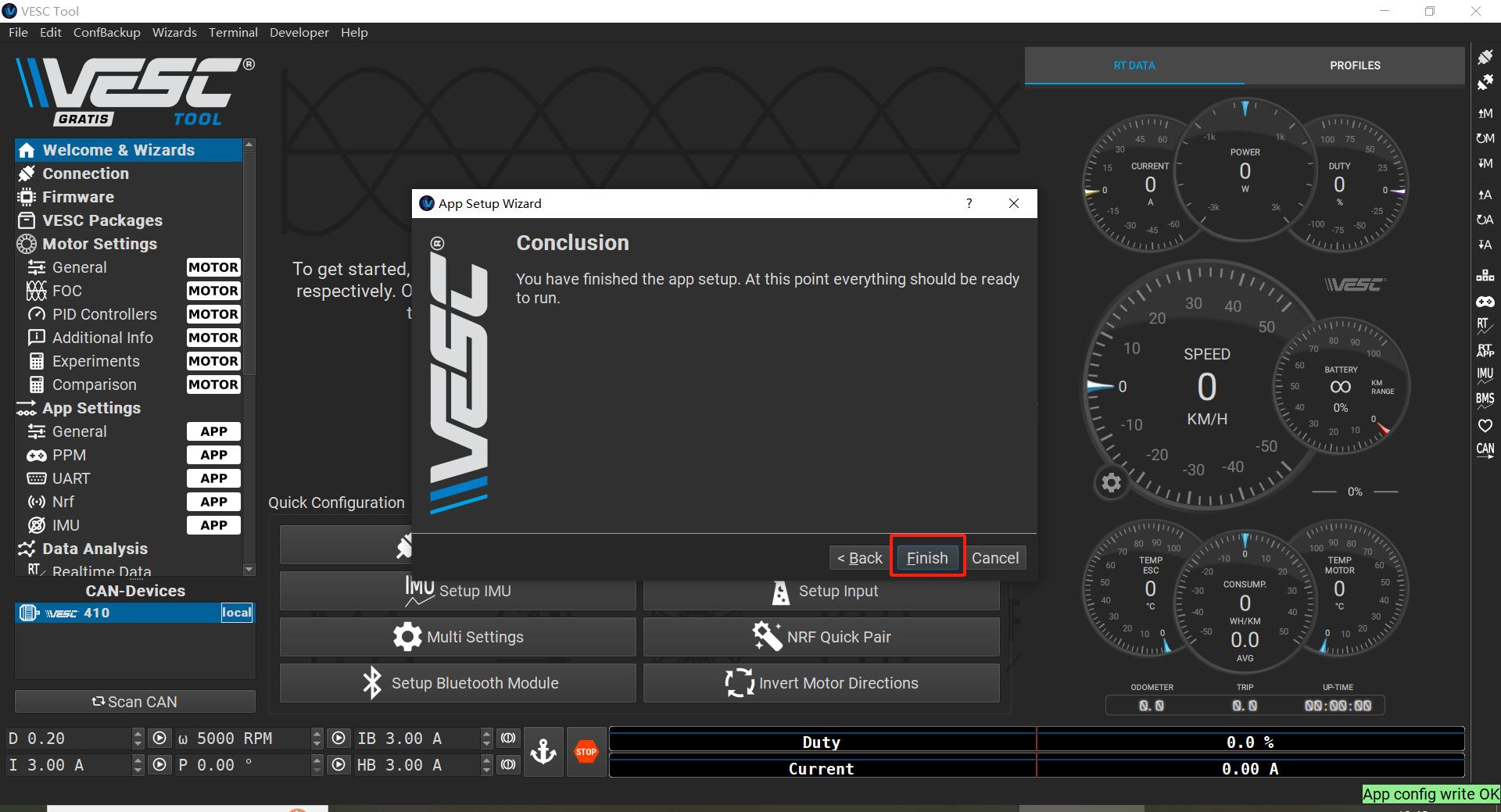Image resolution: width=1501 pixels, height=812 pixels.
Task: Open the ConfBackup menu
Action: pos(107,33)
